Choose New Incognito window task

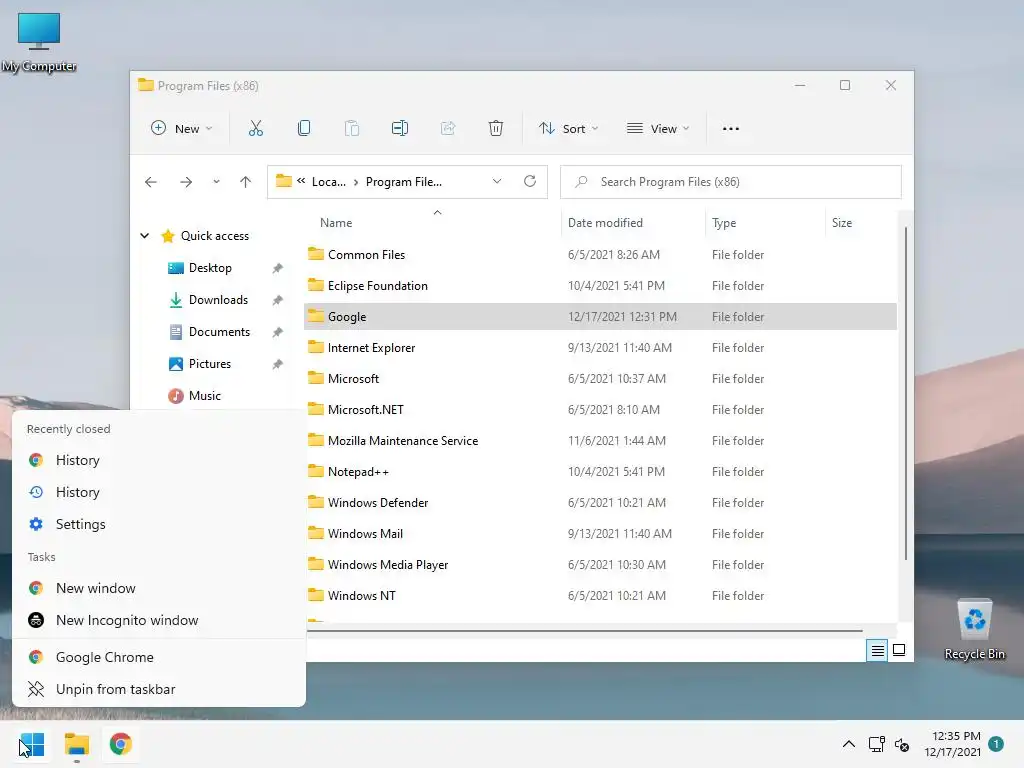tap(159, 620)
